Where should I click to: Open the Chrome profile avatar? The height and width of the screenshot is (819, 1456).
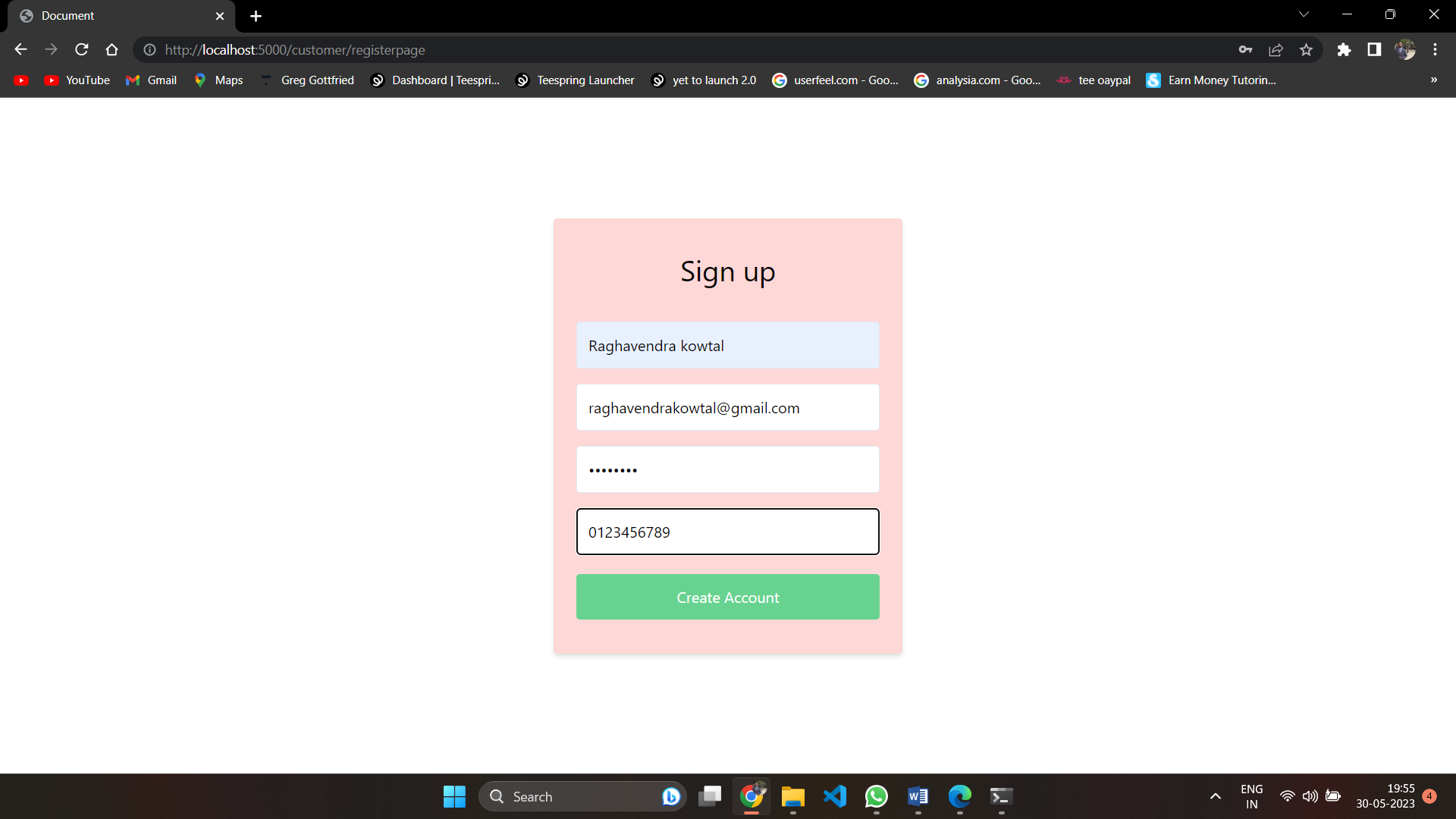point(1406,49)
